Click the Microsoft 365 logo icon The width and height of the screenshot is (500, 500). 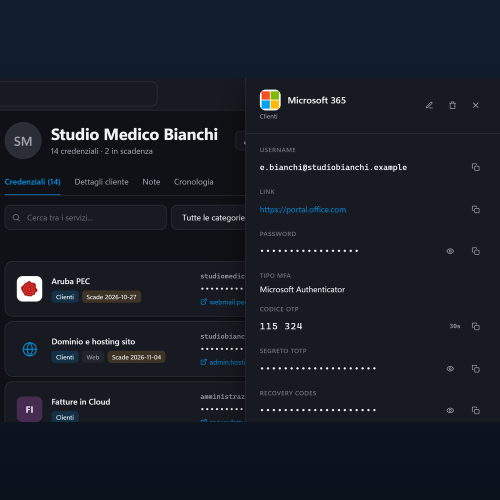pos(270,100)
